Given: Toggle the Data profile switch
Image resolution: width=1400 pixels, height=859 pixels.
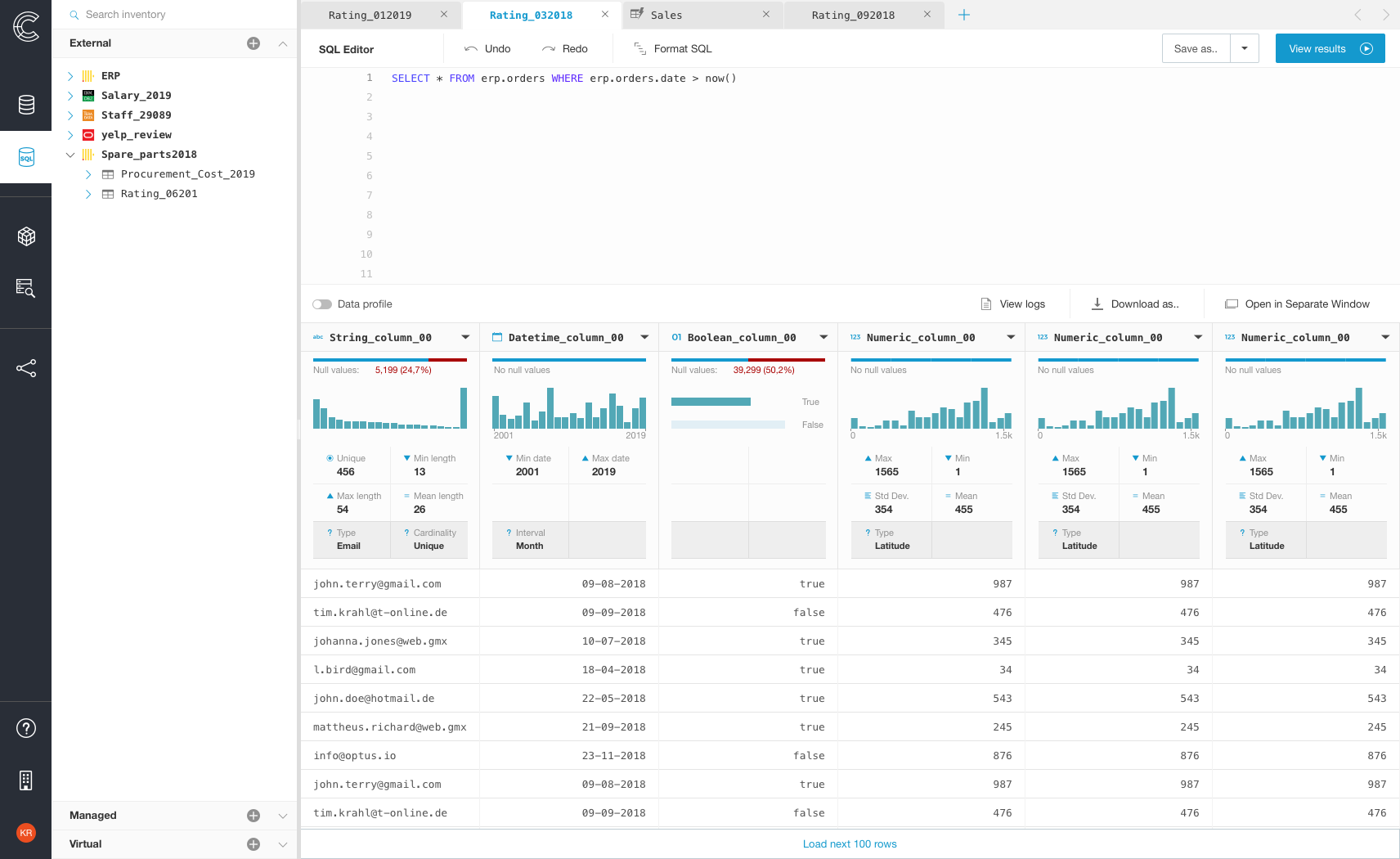Looking at the screenshot, I should click(322, 304).
